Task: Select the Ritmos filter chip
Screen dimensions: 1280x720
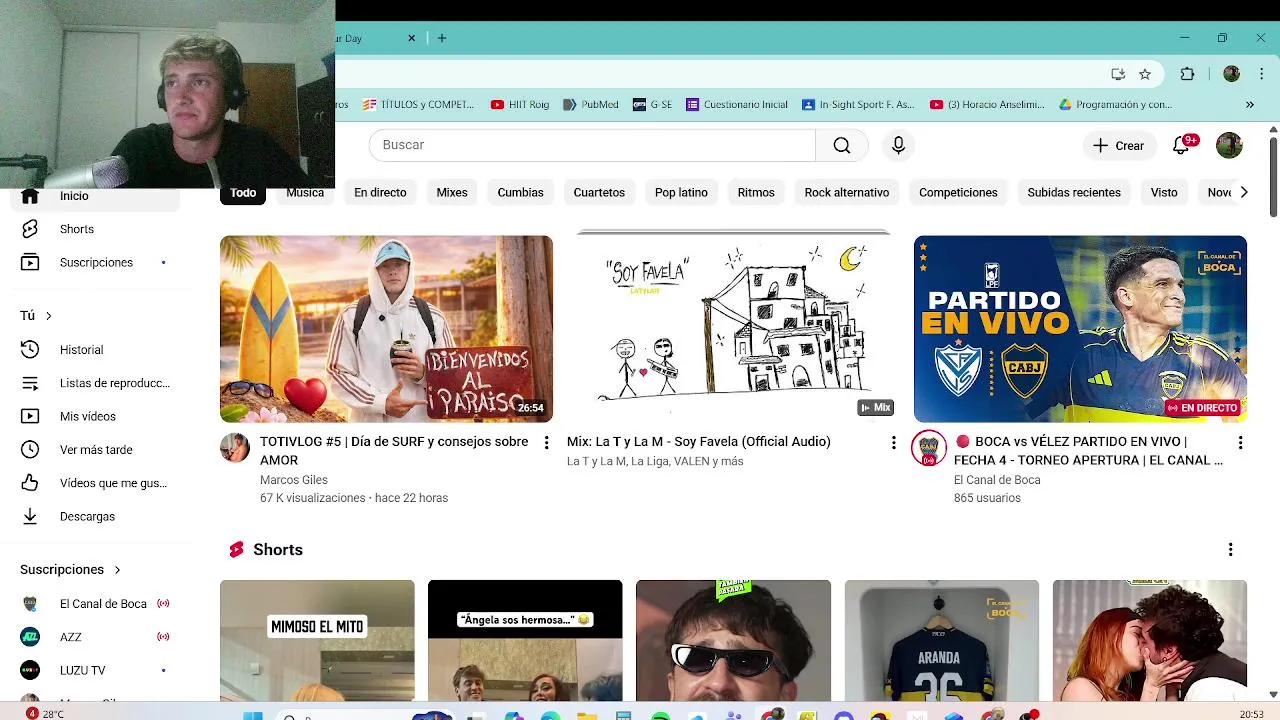Action: click(756, 192)
